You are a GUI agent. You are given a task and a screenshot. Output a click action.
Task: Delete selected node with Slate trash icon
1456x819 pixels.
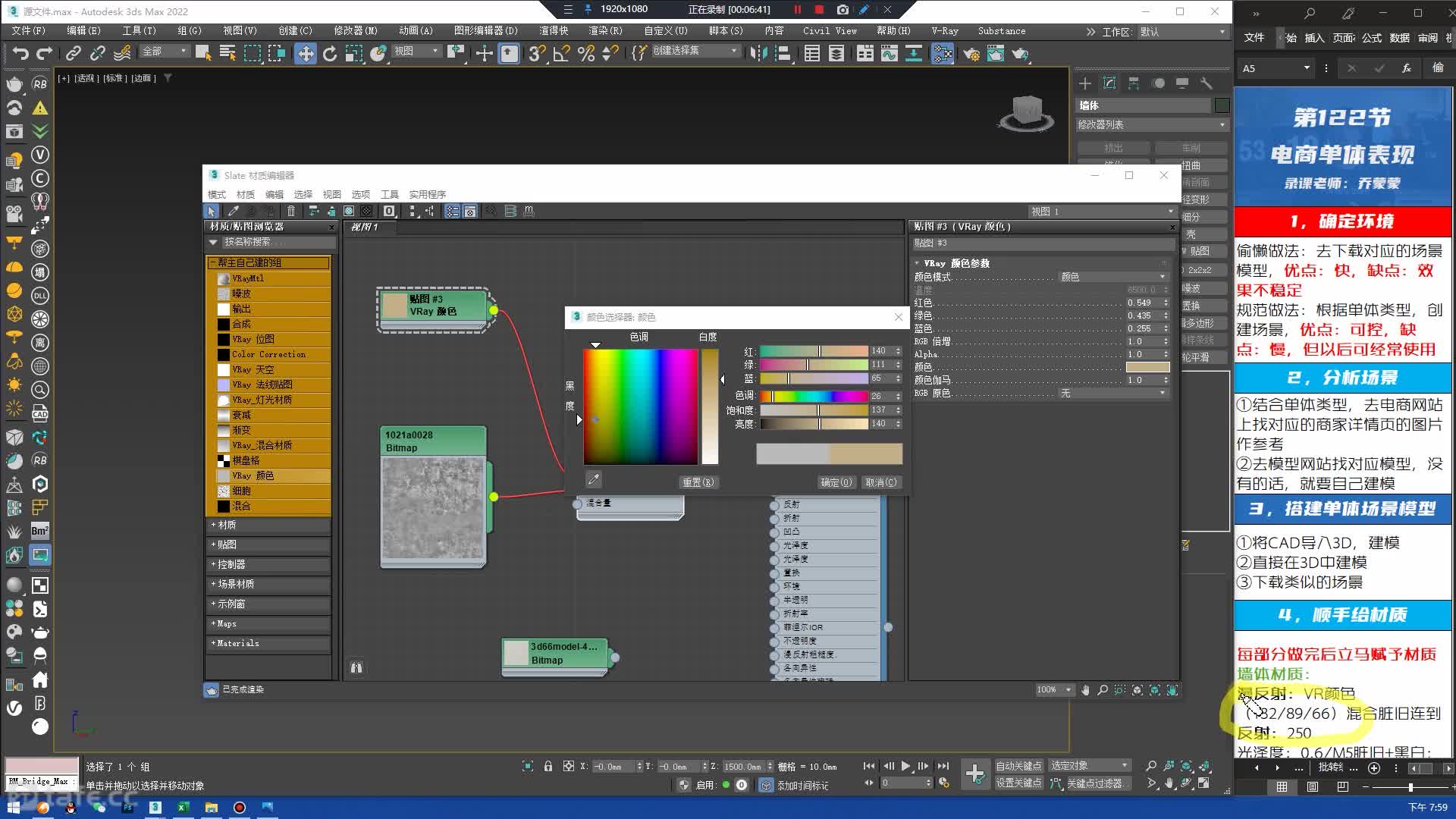291,211
